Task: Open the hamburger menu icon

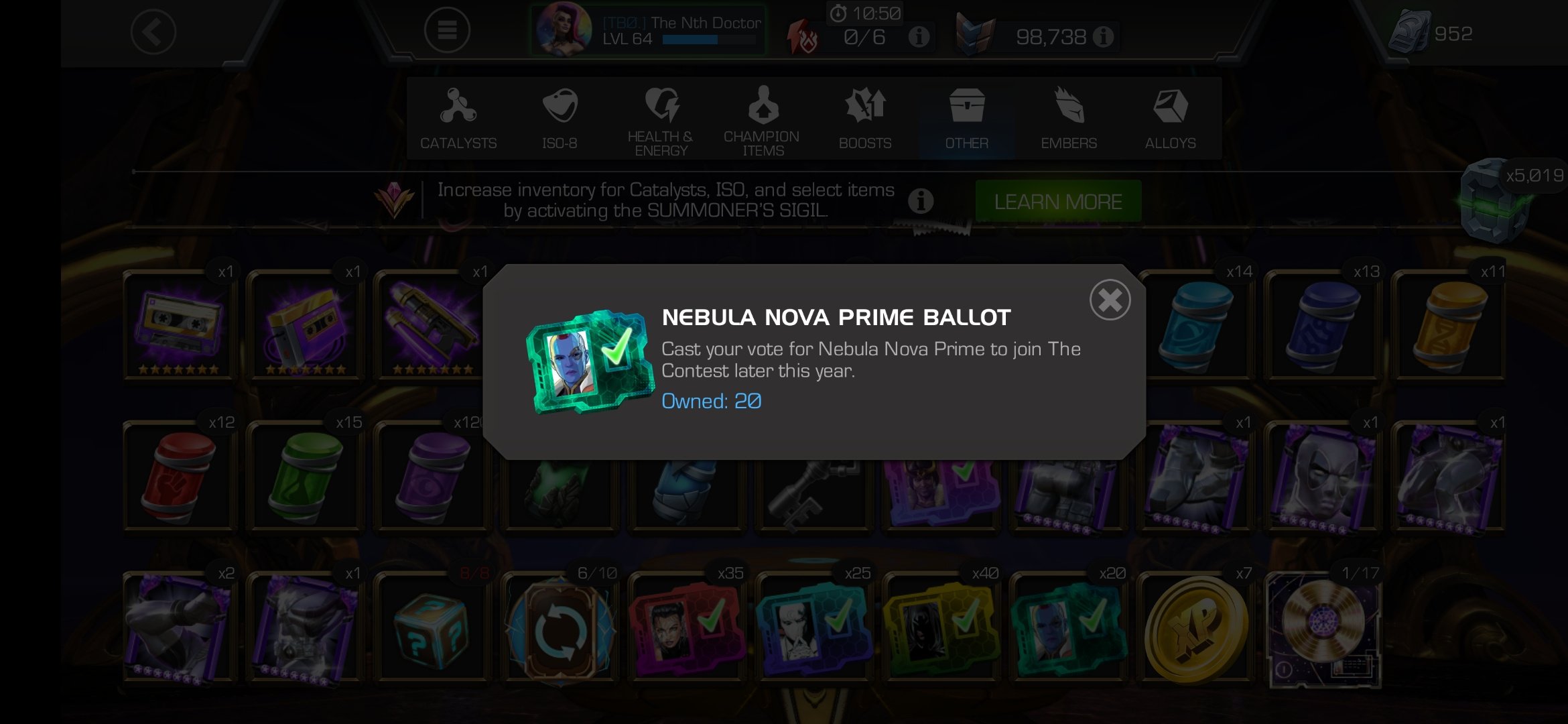Action: pos(447,30)
